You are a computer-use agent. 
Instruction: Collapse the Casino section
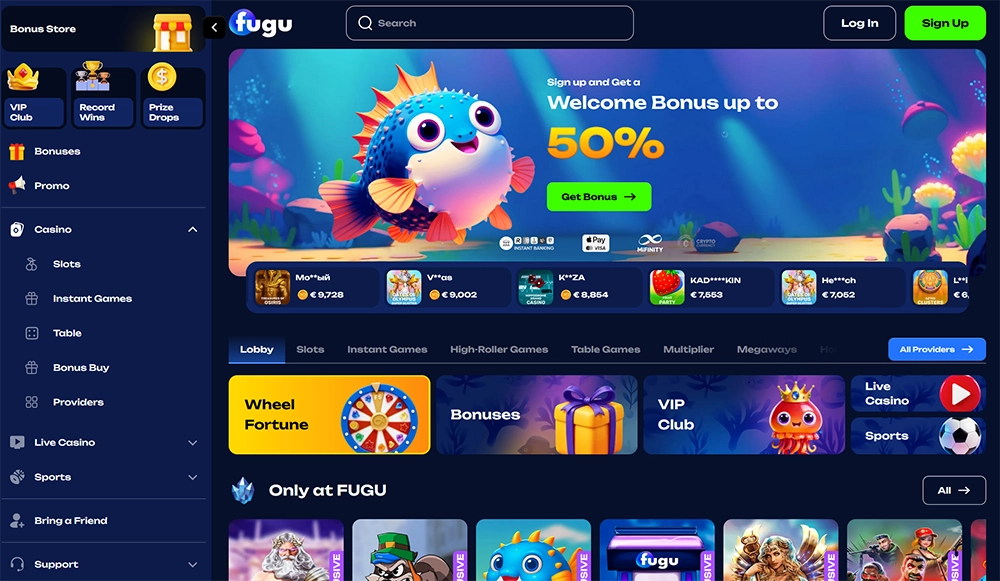[193, 230]
